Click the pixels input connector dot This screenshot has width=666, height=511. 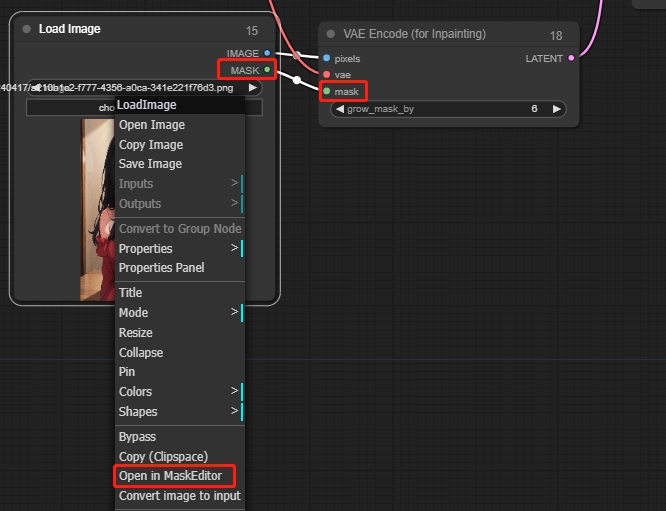(x=327, y=59)
